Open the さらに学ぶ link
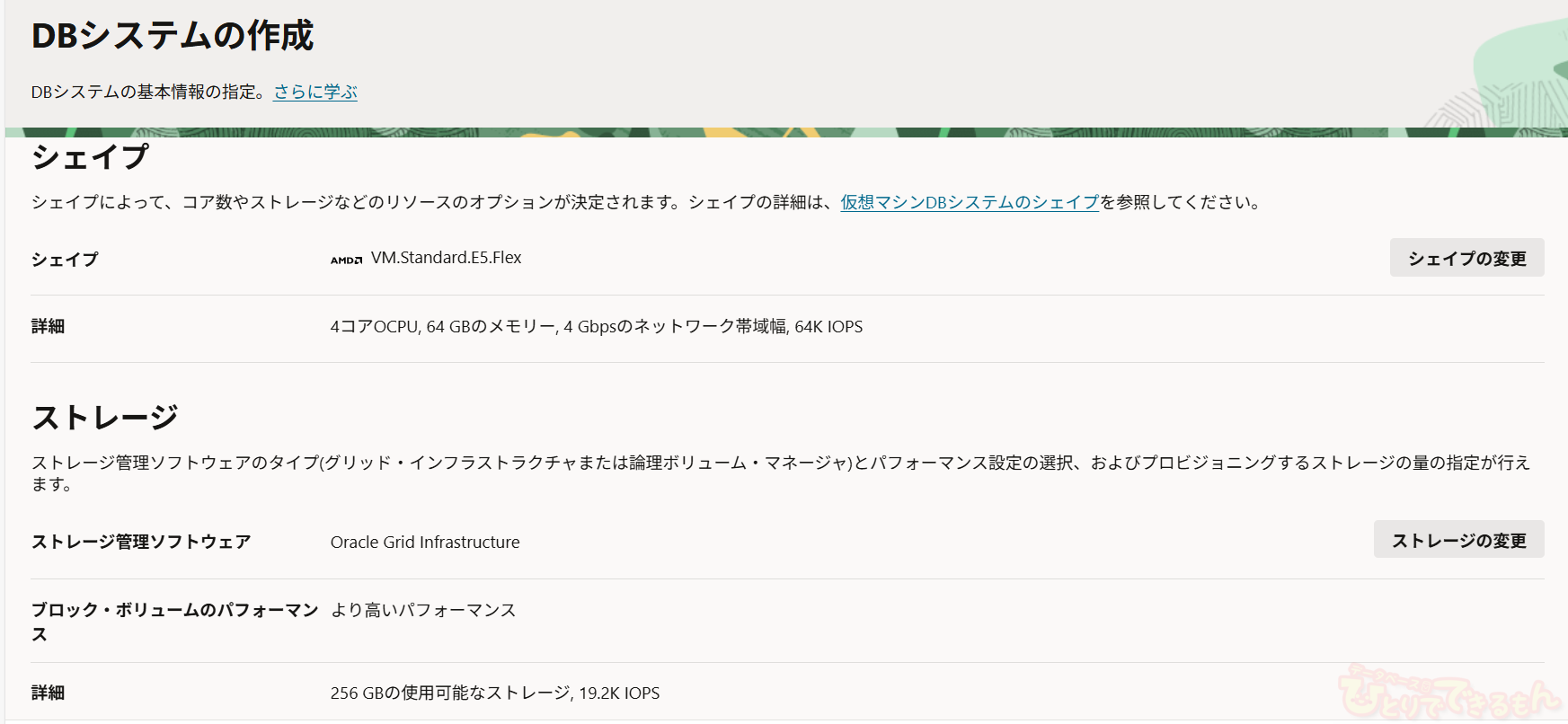The height and width of the screenshot is (724, 1568). click(315, 92)
